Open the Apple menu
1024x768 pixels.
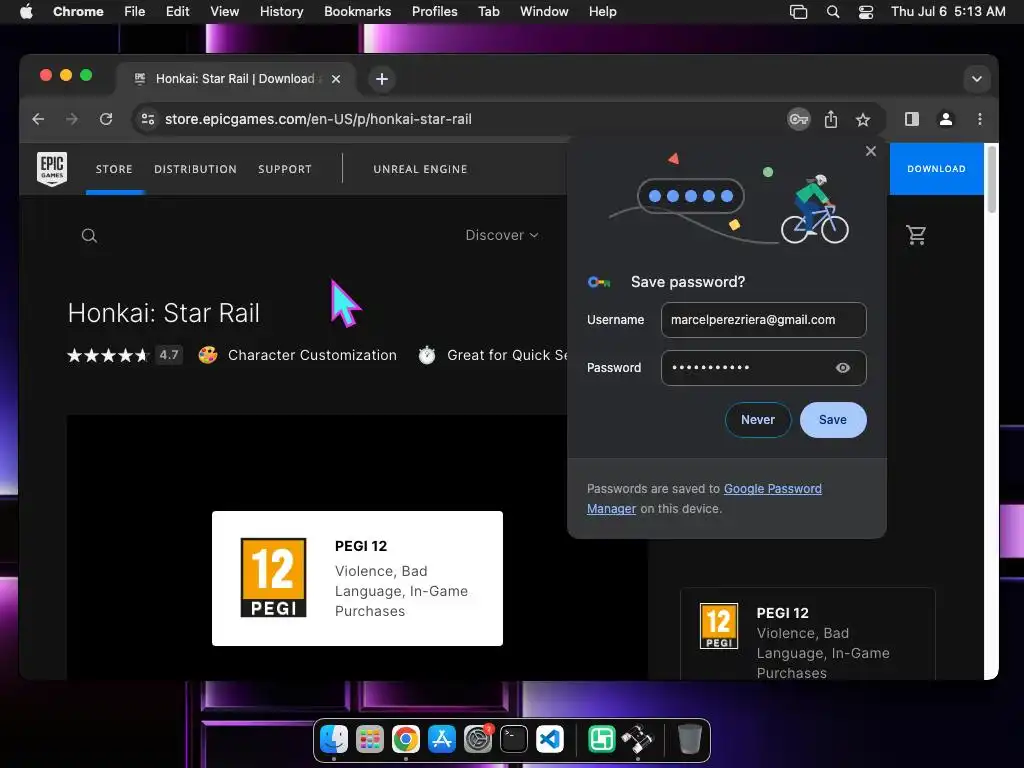click(26, 12)
